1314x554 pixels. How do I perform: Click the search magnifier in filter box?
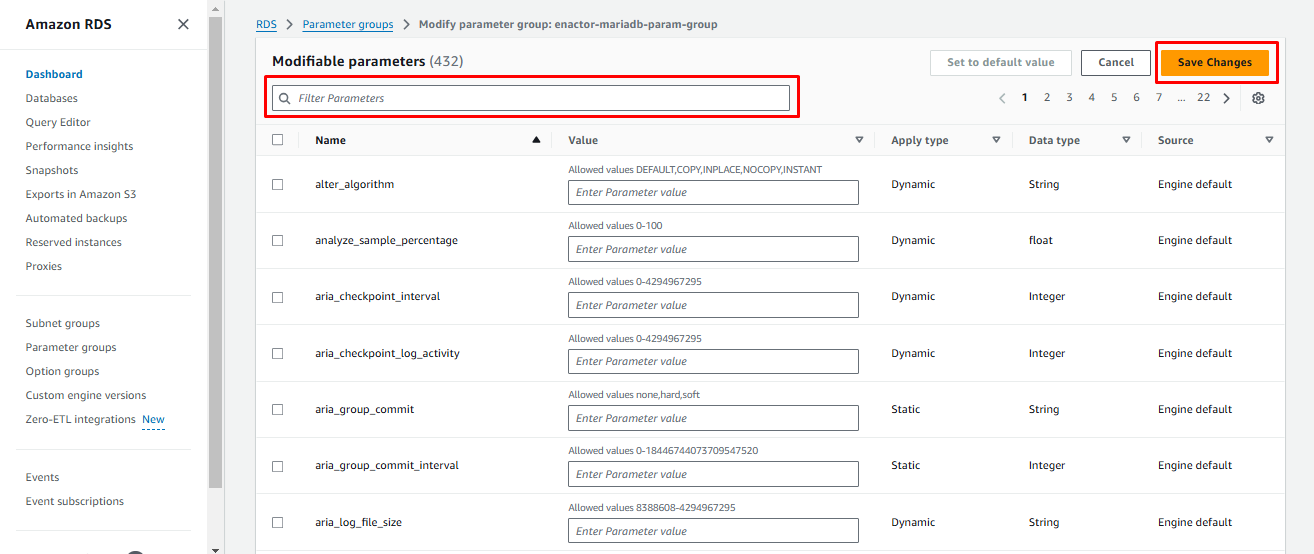pyautogui.click(x=285, y=98)
